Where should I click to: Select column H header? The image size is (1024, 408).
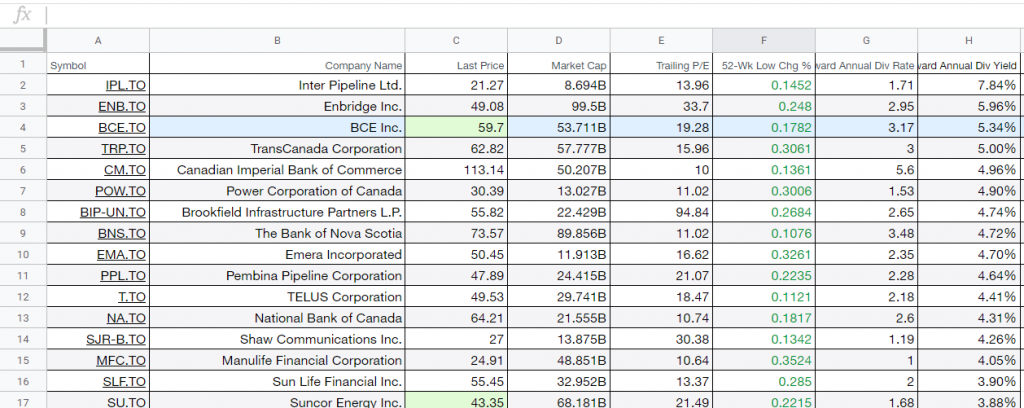(969, 40)
